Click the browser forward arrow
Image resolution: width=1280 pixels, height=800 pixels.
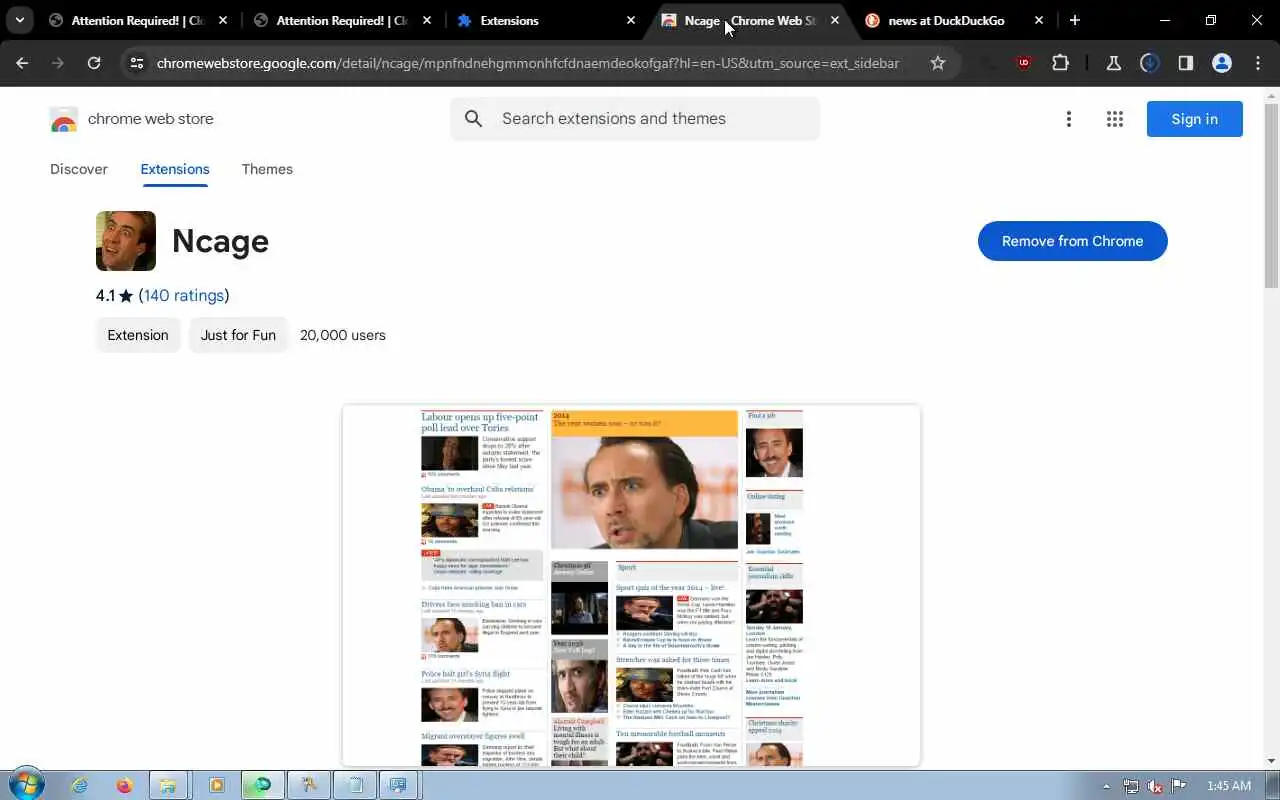pos(58,63)
